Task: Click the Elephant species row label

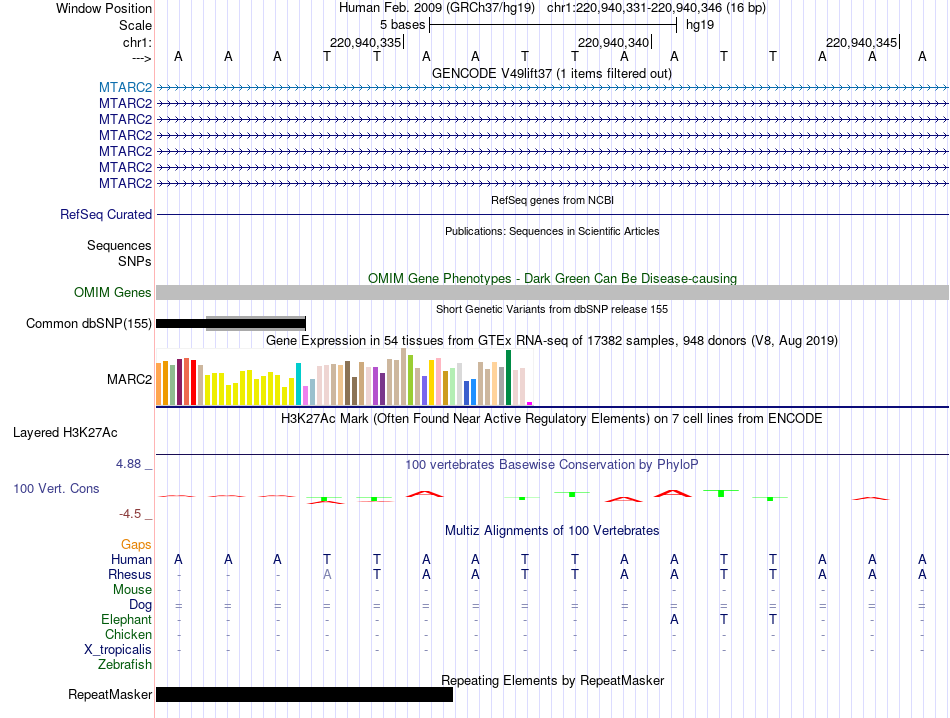Action: (126, 619)
